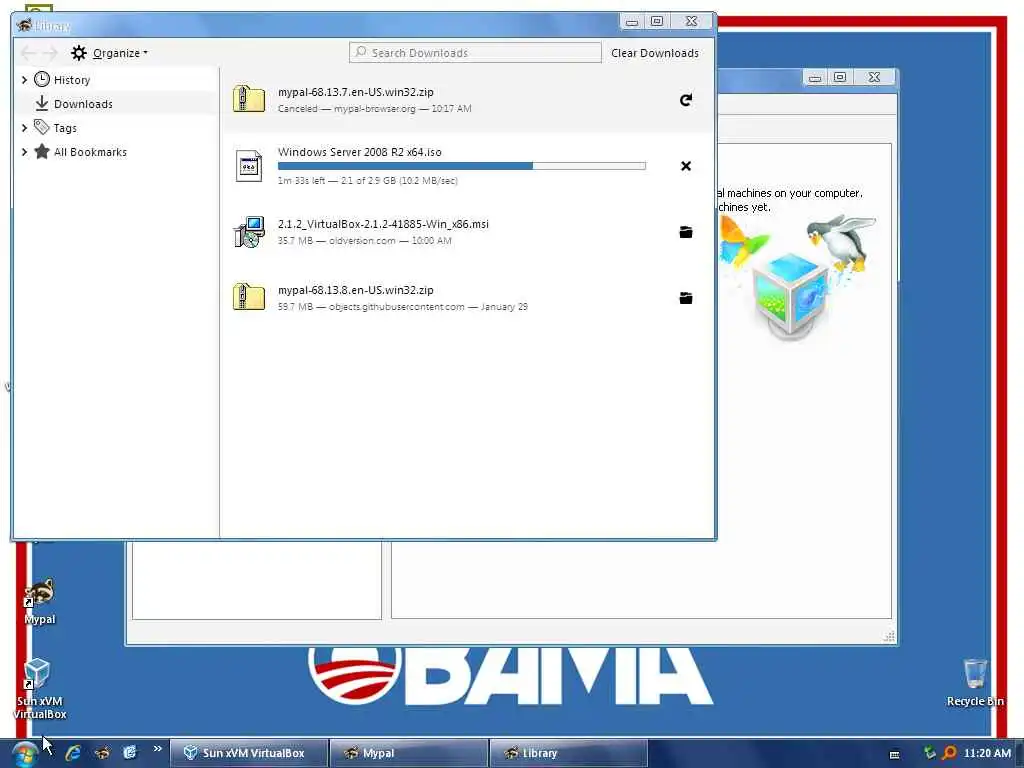1024x768 pixels.
Task: Expand the All Bookmarks tree node
Action: [24, 152]
